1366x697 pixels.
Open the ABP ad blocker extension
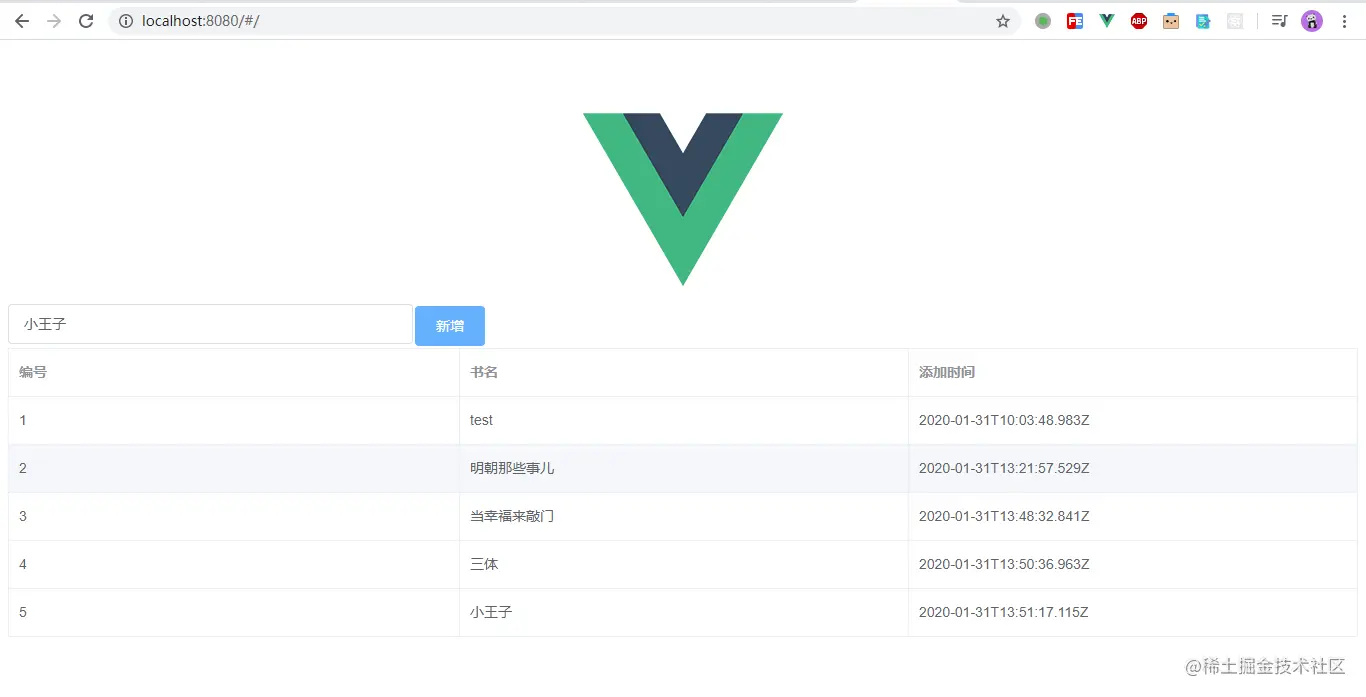1139,21
